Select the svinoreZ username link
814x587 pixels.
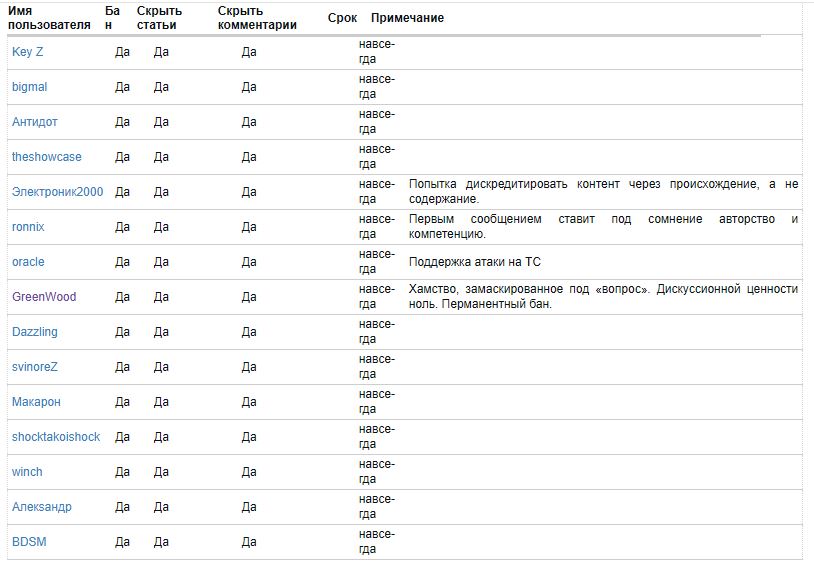point(35,367)
